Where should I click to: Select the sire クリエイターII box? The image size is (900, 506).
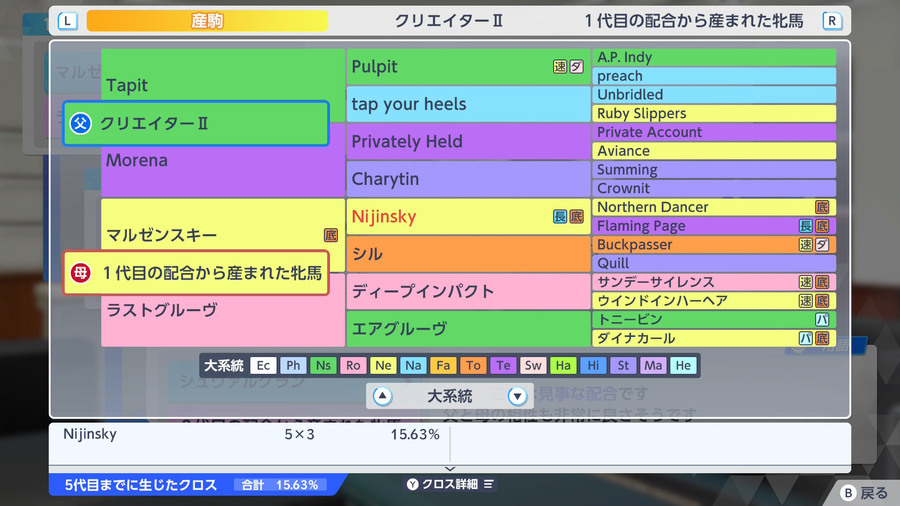tap(196, 123)
